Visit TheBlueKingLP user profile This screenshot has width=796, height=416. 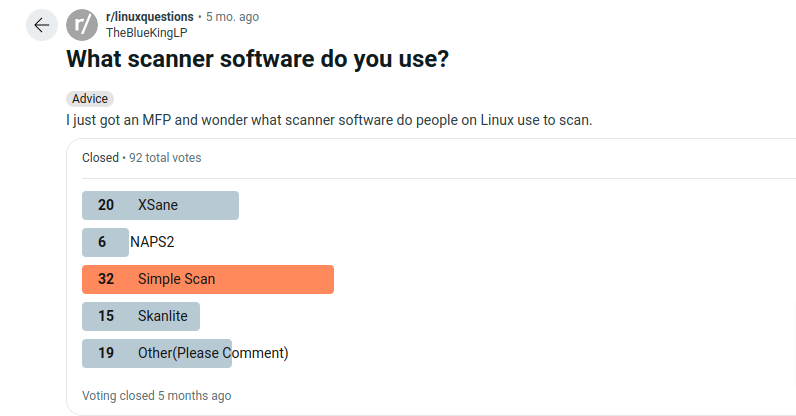[147, 33]
